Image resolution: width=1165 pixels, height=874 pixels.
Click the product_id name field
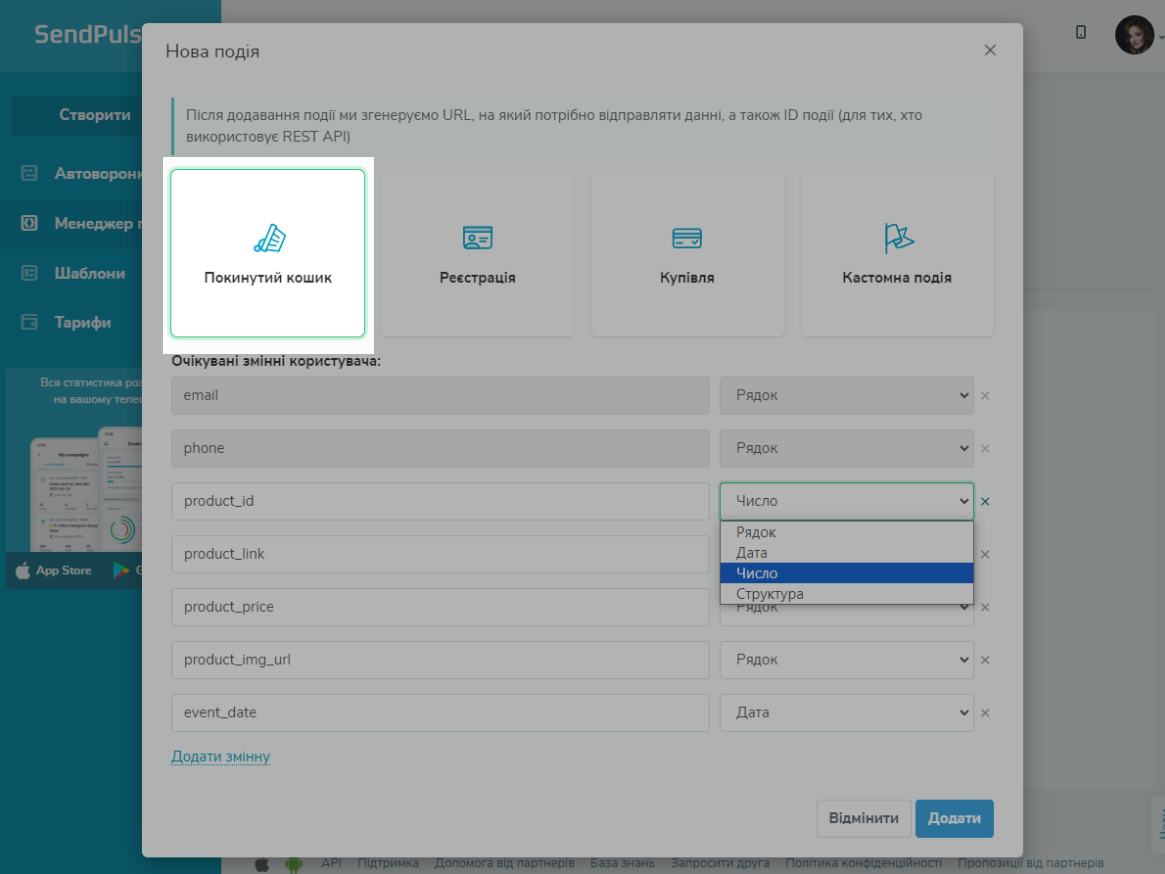coord(440,501)
